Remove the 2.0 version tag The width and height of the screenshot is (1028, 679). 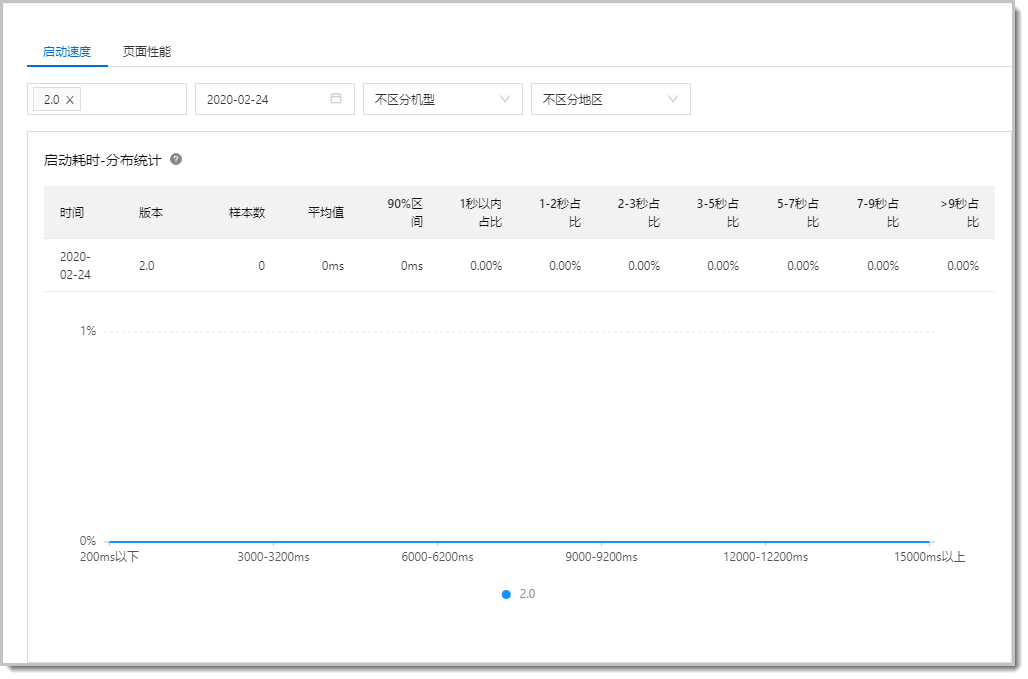pyautogui.click(x=70, y=100)
